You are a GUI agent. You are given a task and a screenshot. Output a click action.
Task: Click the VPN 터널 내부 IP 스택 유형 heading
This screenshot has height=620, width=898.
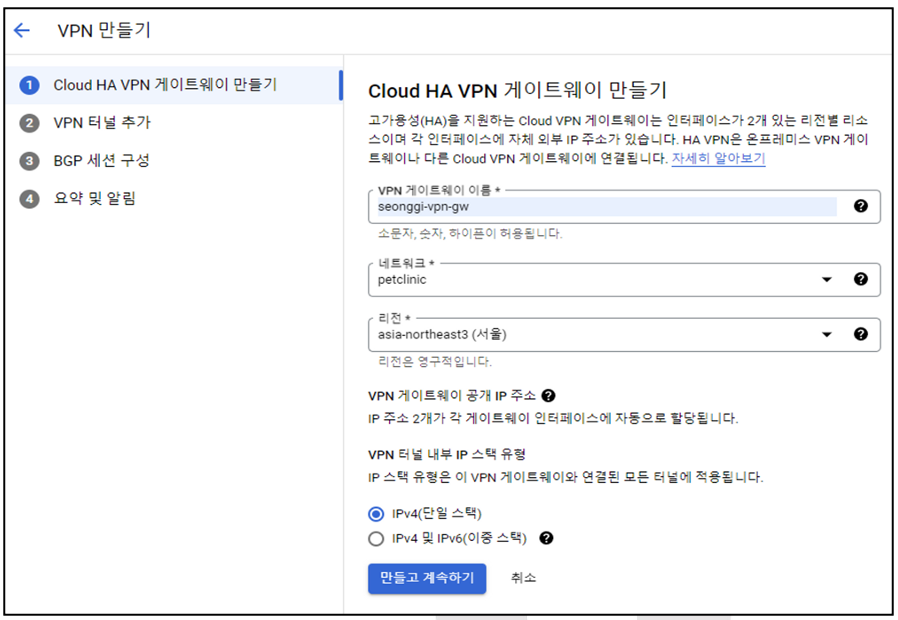(447, 455)
